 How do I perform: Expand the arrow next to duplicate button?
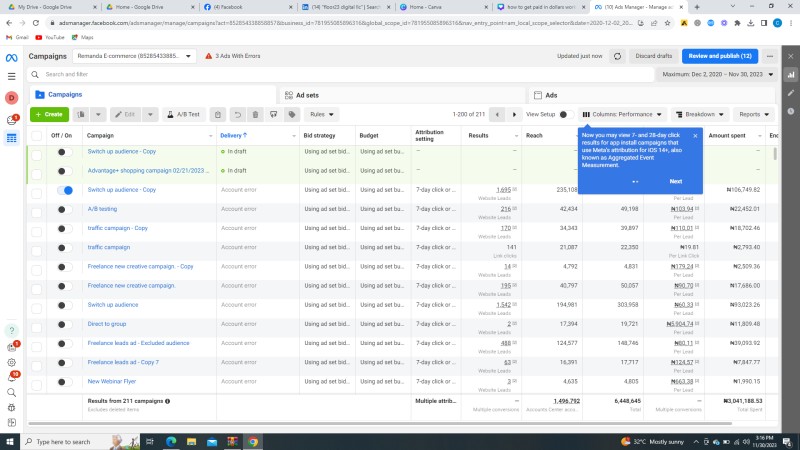coord(98,114)
